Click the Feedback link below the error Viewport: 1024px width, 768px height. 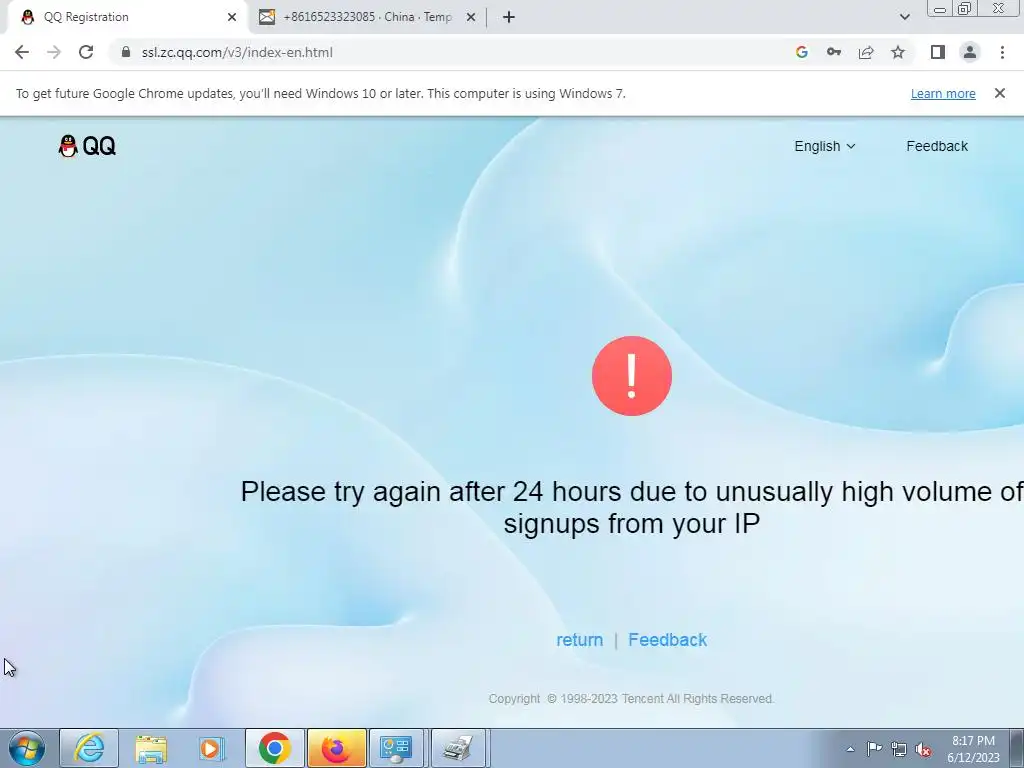667,640
